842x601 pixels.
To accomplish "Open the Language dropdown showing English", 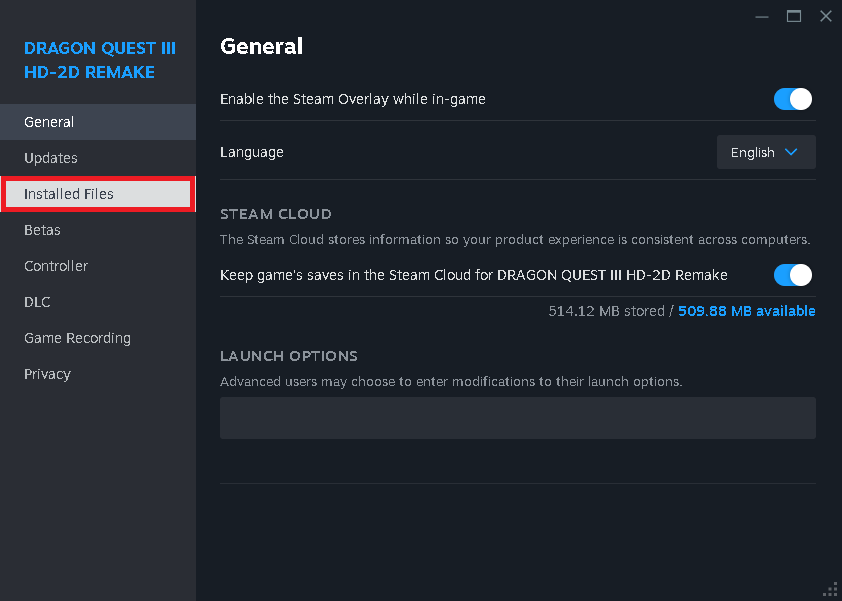I will pos(765,152).
